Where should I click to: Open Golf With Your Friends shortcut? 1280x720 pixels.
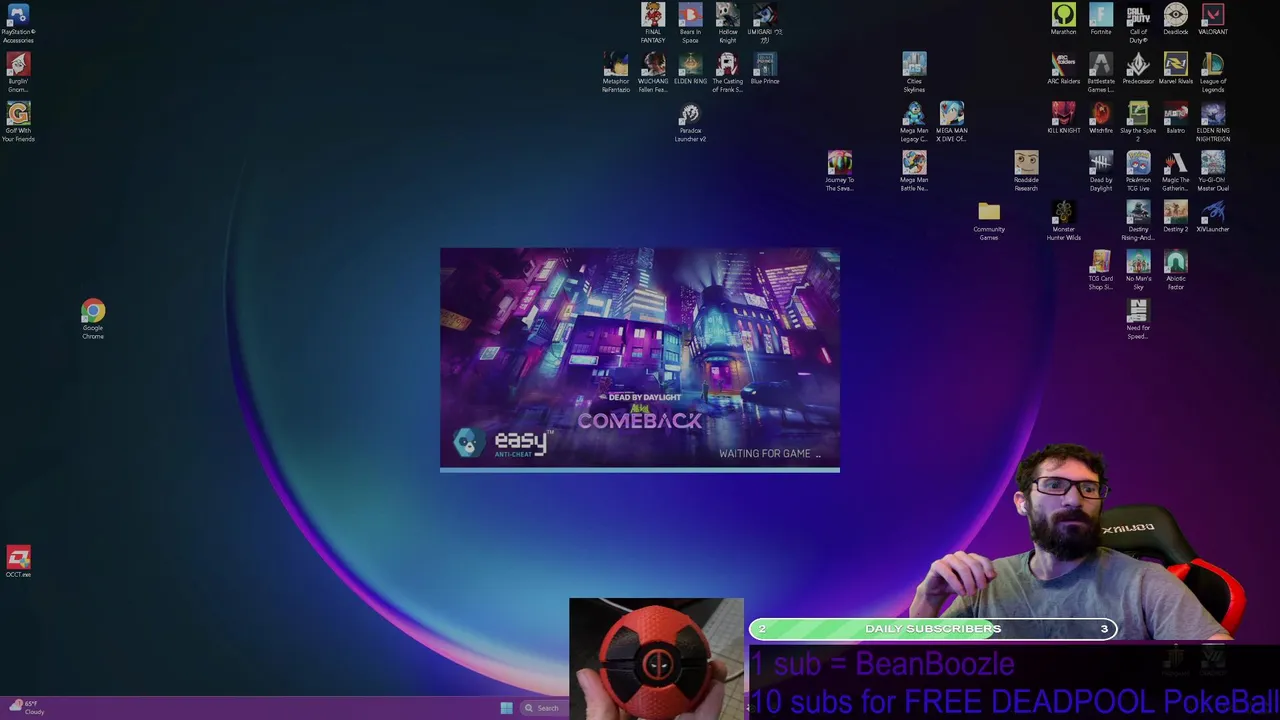pyautogui.click(x=18, y=122)
